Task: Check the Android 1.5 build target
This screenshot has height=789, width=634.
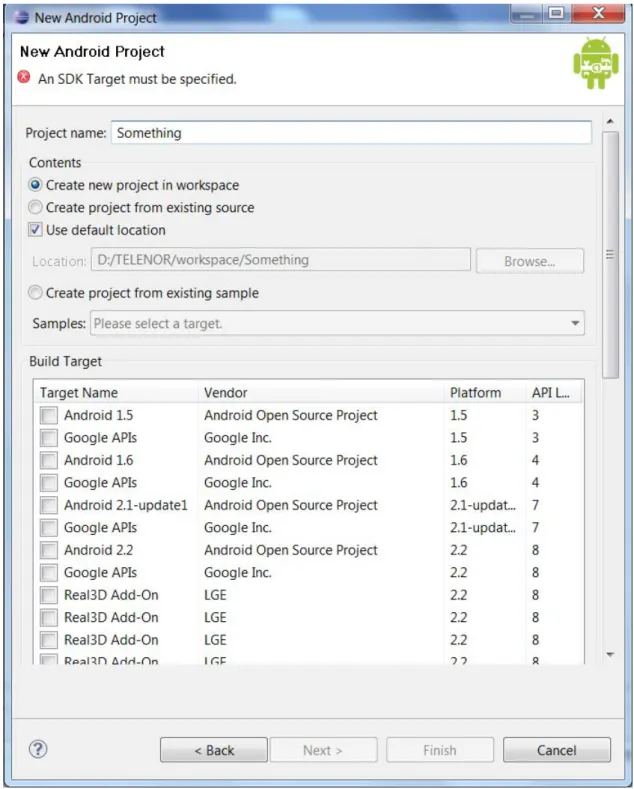Action: click(x=49, y=416)
